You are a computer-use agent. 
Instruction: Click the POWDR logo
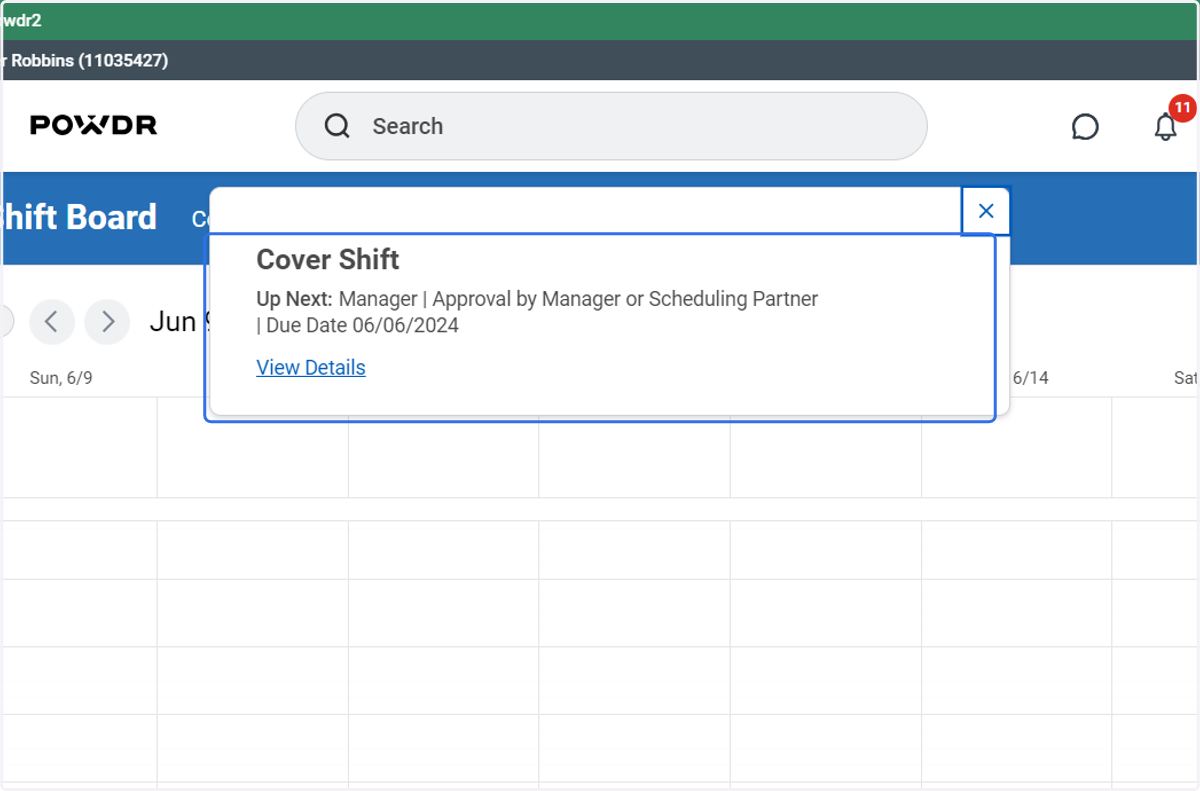click(x=93, y=125)
